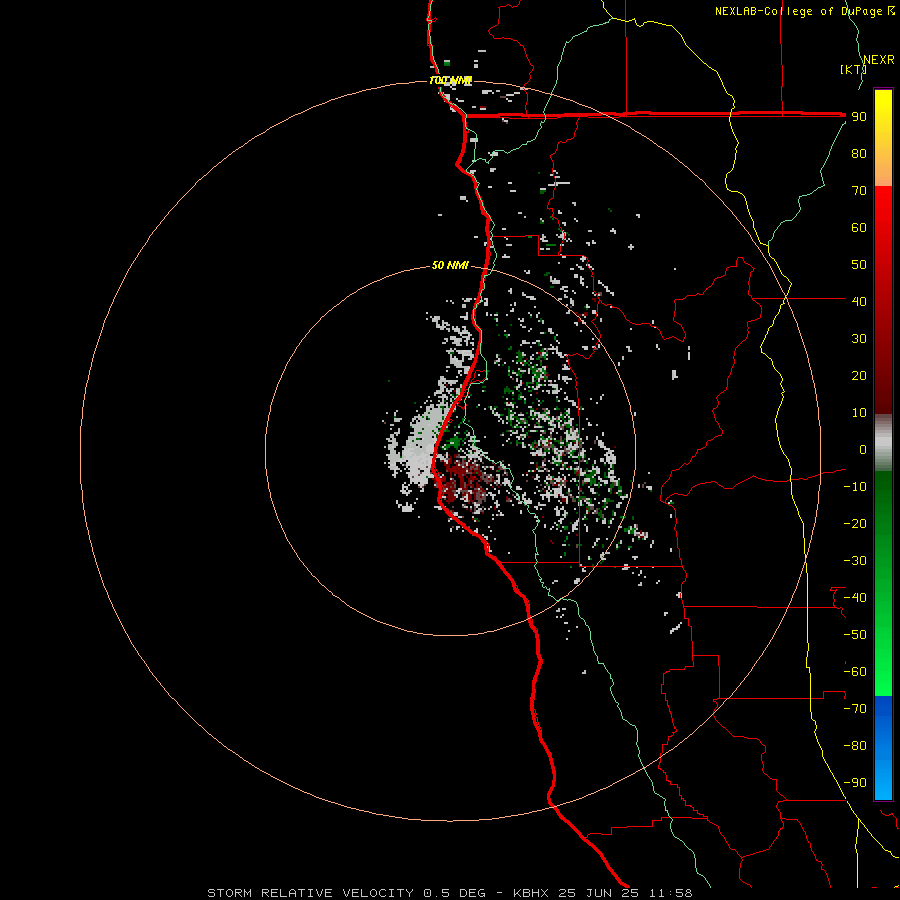The height and width of the screenshot is (900, 900).
Task: Click the 20 value on the velocity scale
Action: pyautogui.click(x=859, y=375)
